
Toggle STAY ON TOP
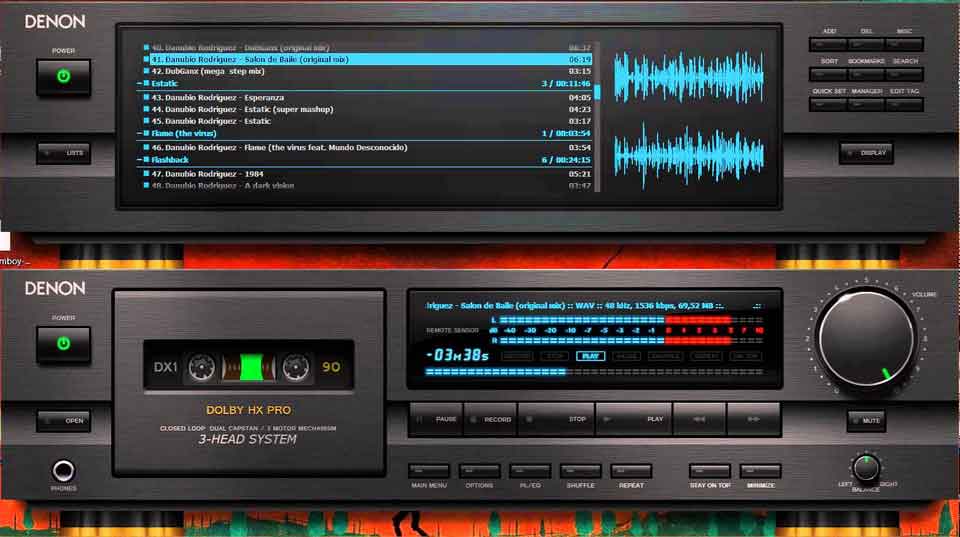(x=710, y=471)
